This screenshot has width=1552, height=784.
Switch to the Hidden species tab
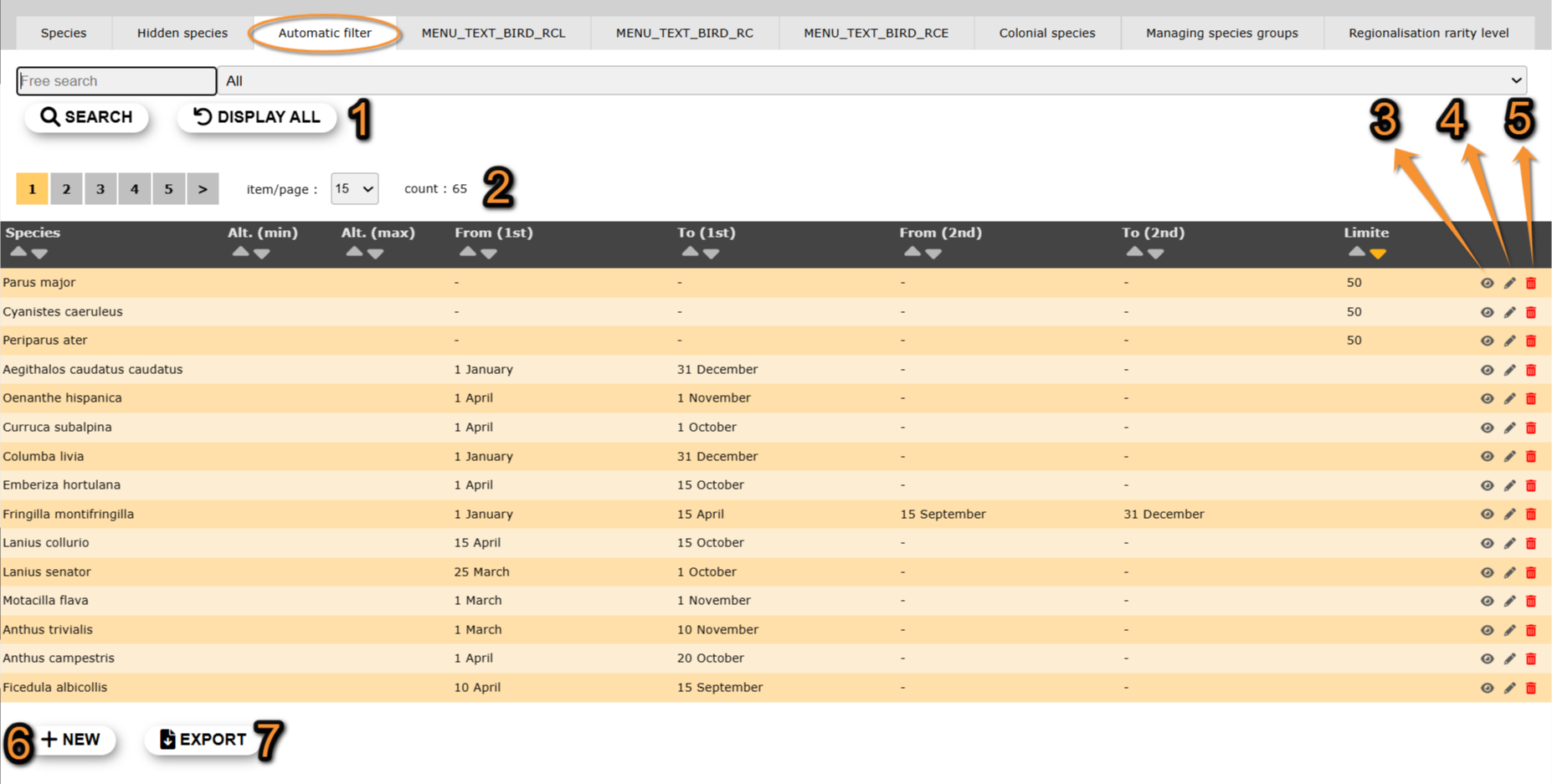pos(182,33)
